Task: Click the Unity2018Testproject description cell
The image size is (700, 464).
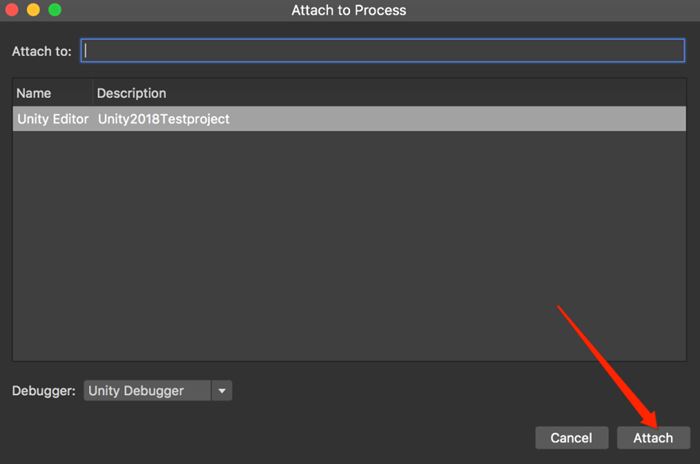Action: tap(164, 119)
